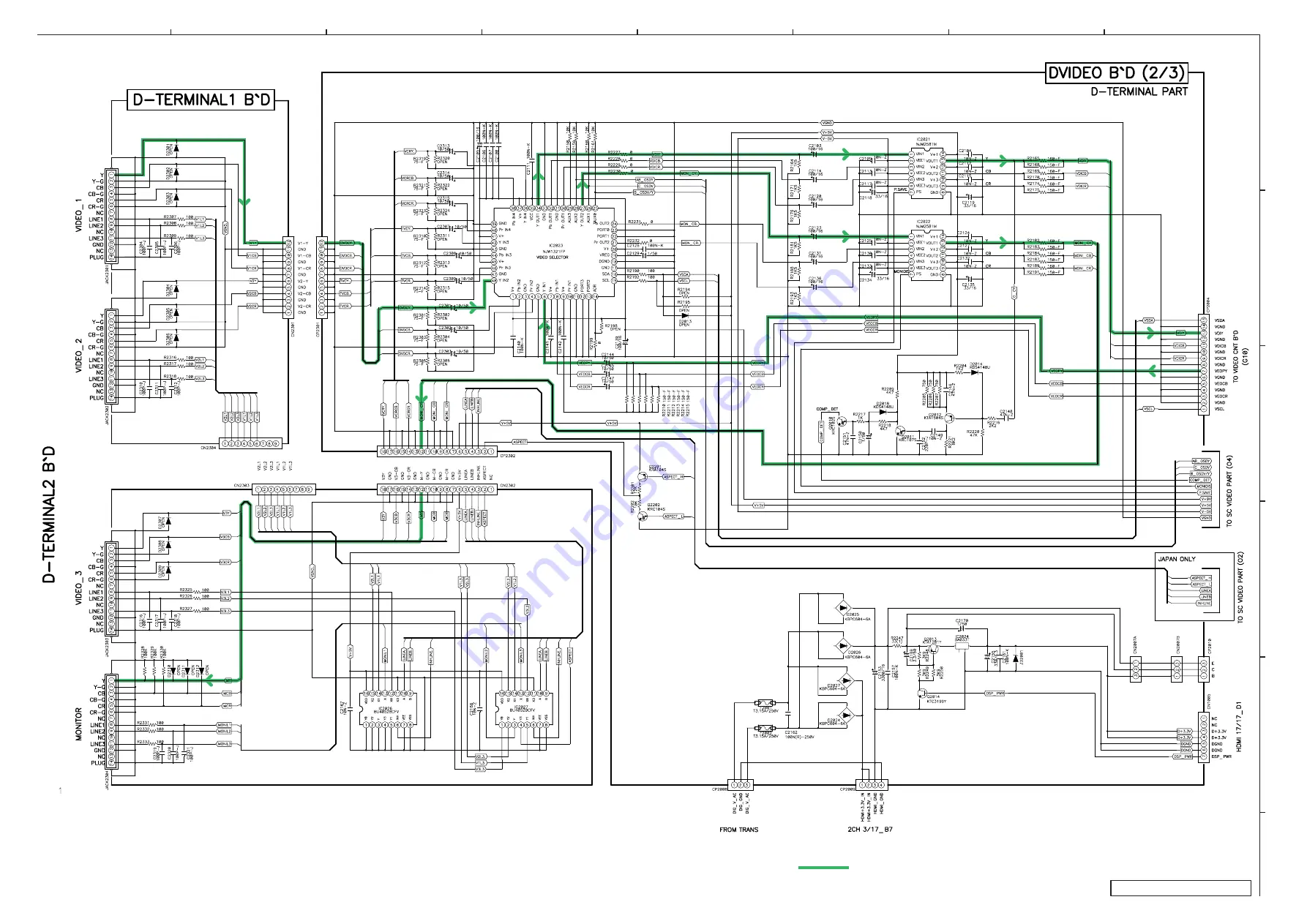Click the 'COMP_DET' circuit label
The image size is (1307, 924).
point(827,410)
